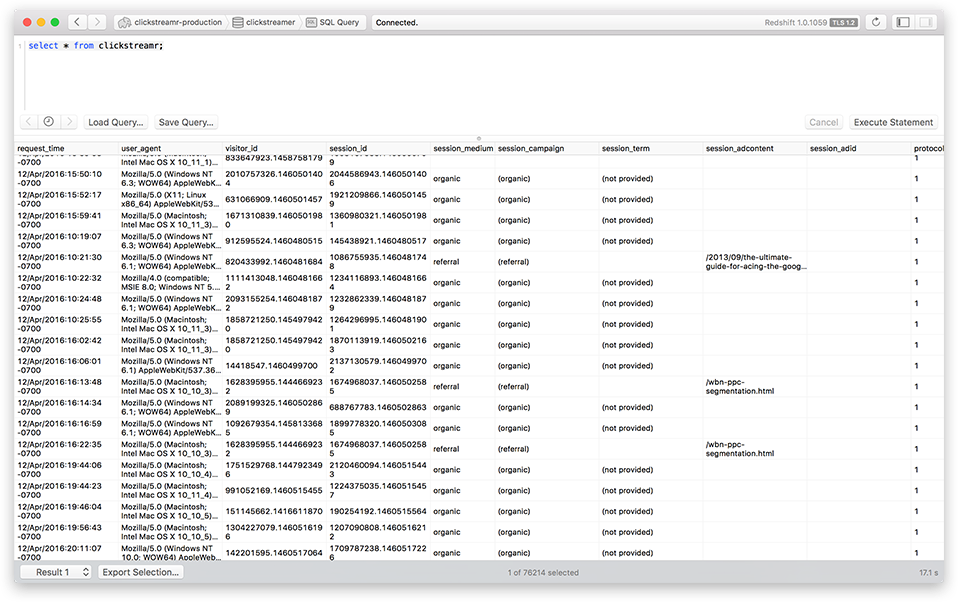
Task: Open the SQL Query breadcrumb
Action: [x=334, y=22]
